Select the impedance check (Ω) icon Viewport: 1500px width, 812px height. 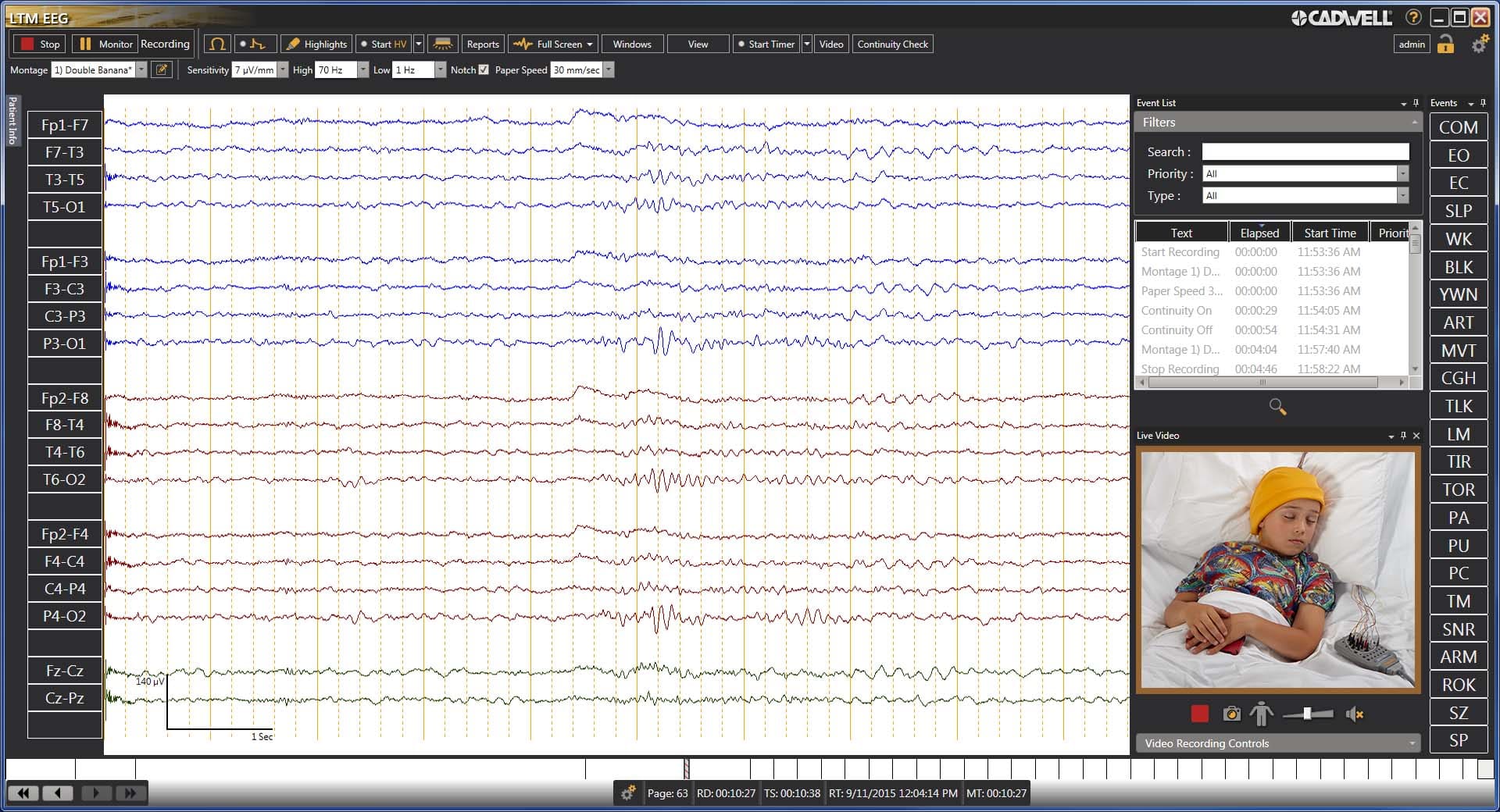click(217, 44)
